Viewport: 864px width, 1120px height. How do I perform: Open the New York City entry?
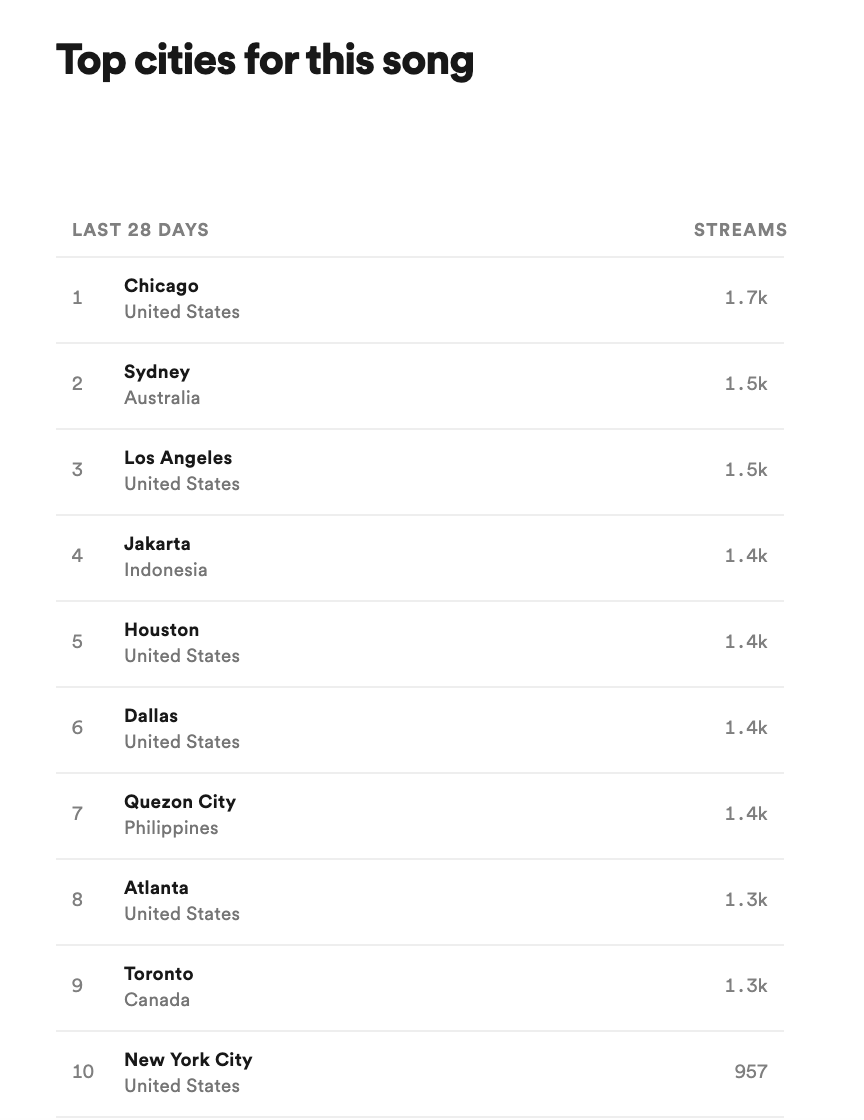click(x=188, y=1060)
